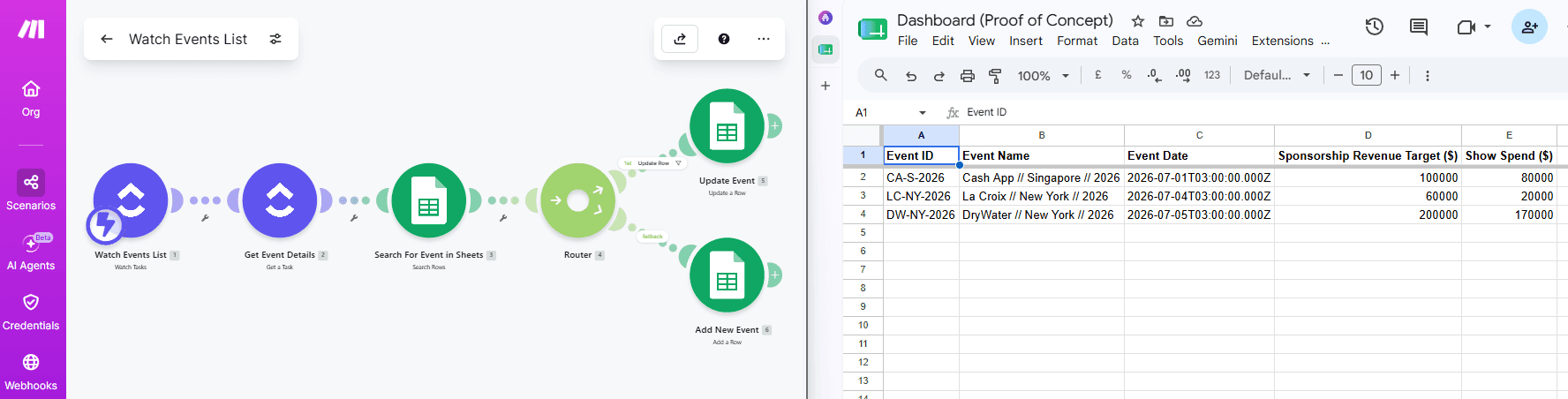1568x399 pixels.
Task: Open the Insert menu in Sheets
Action: [1026, 41]
